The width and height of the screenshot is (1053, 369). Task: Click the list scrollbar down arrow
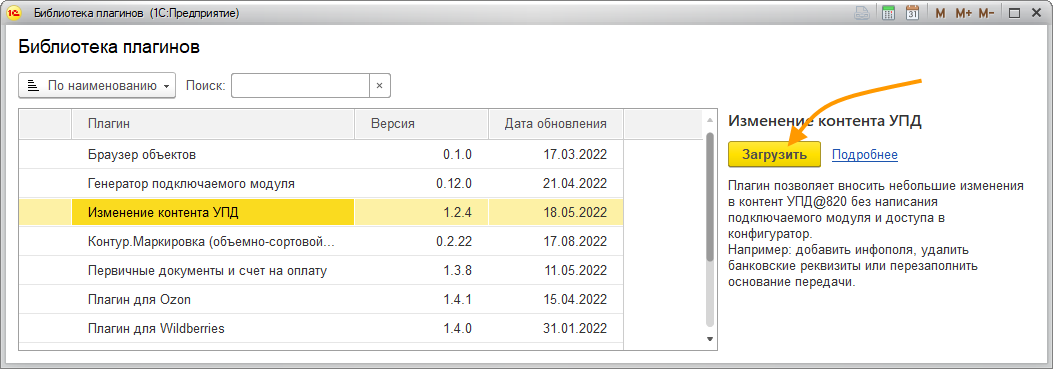pyautogui.click(x=710, y=339)
